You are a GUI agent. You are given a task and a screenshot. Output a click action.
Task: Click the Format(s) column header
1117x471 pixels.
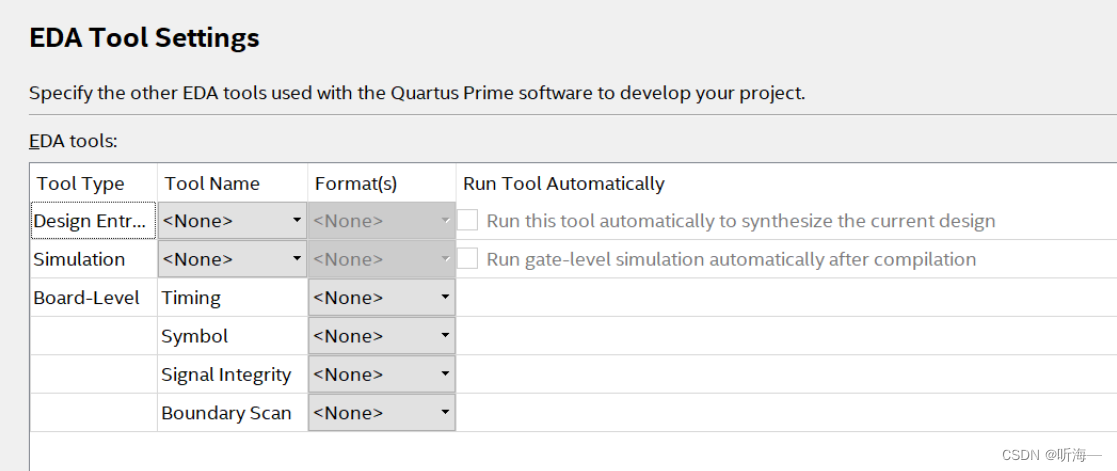tap(356, 183)
